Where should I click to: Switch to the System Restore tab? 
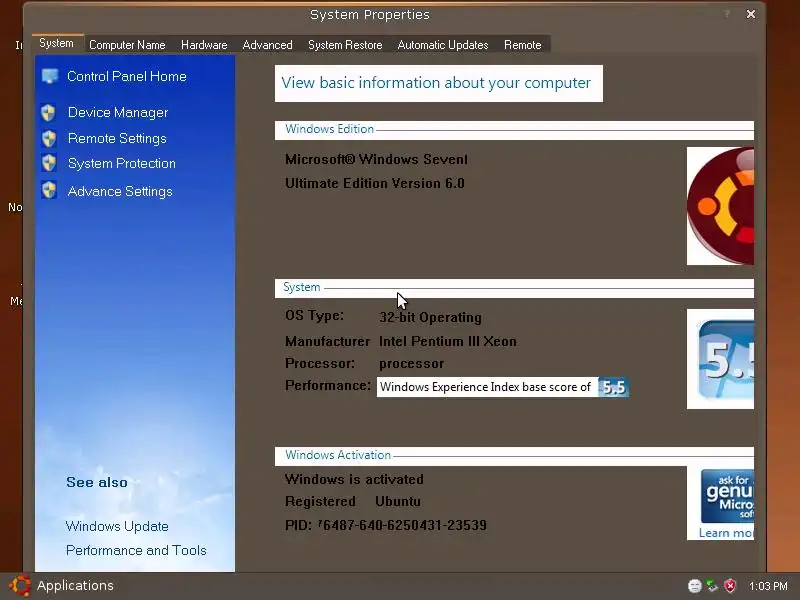tap(345, 45)
